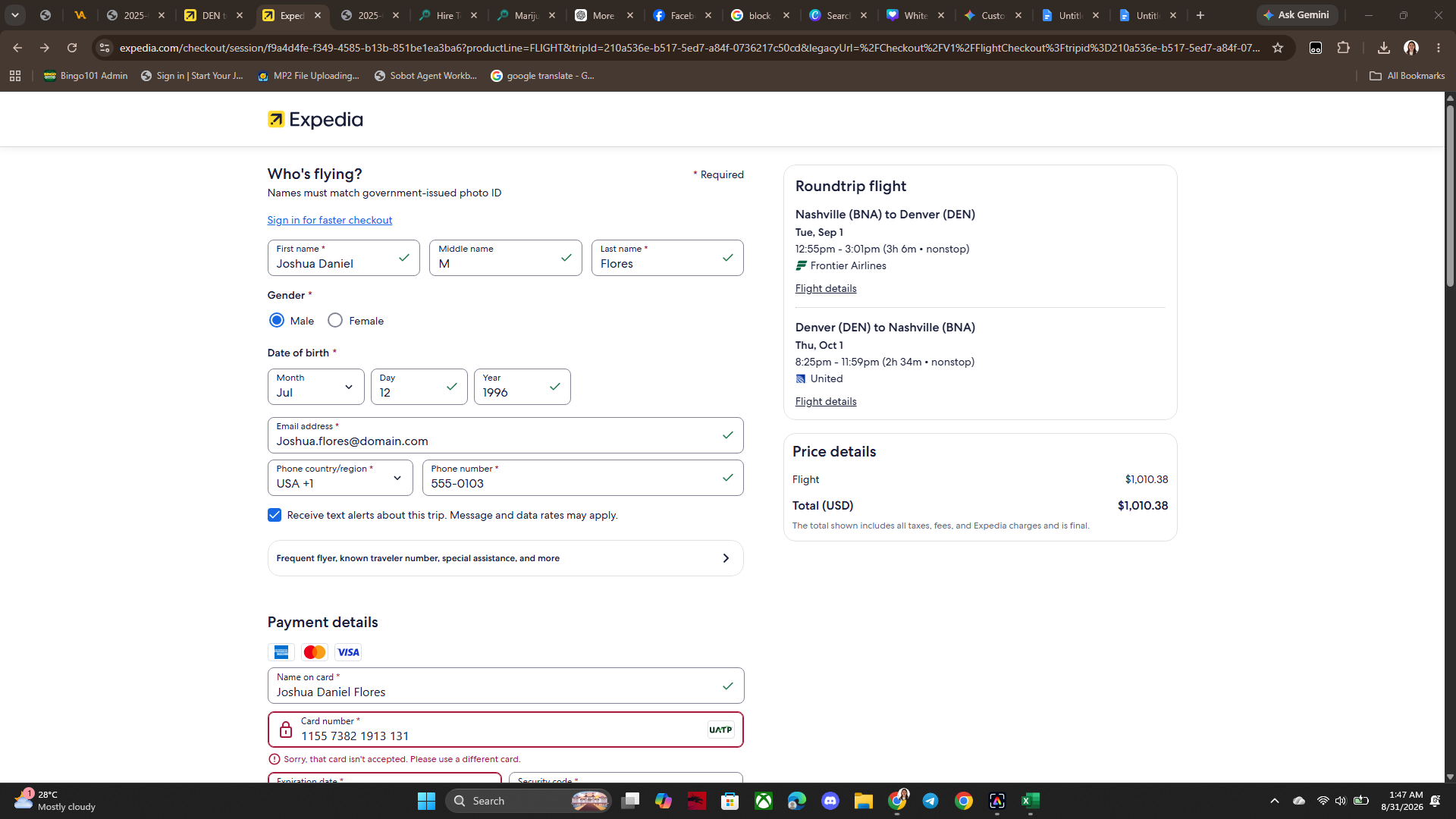Click the Expedia logo
Image resolution: width=1456 pixels, height=819 pixels.
(x=315, y=120)
